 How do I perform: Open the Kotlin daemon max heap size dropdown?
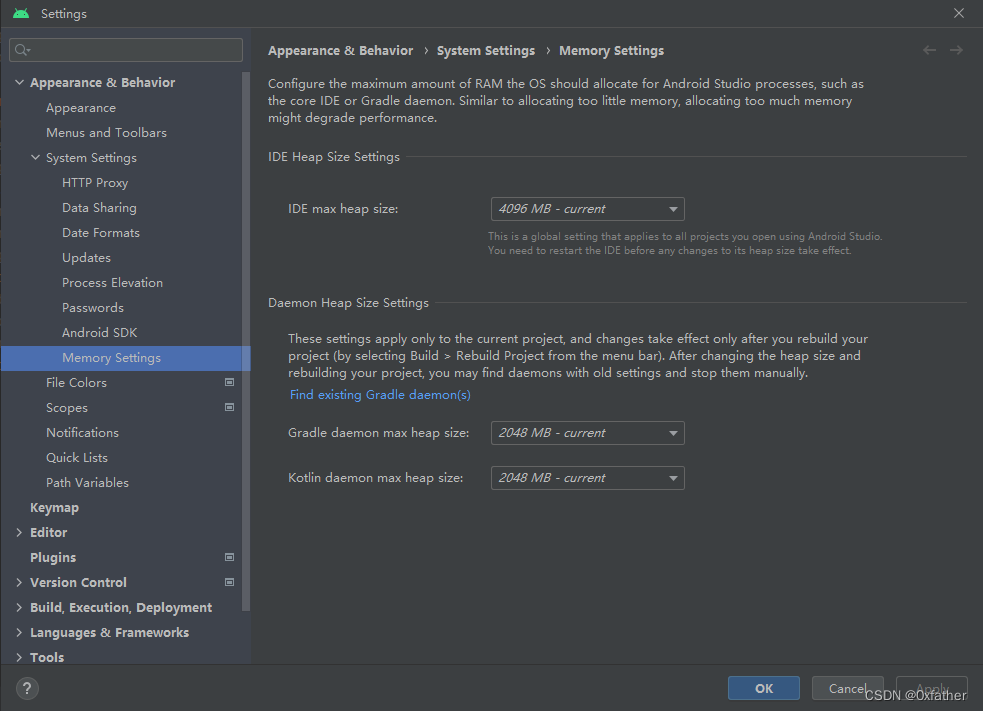click(x=587, y=478)
